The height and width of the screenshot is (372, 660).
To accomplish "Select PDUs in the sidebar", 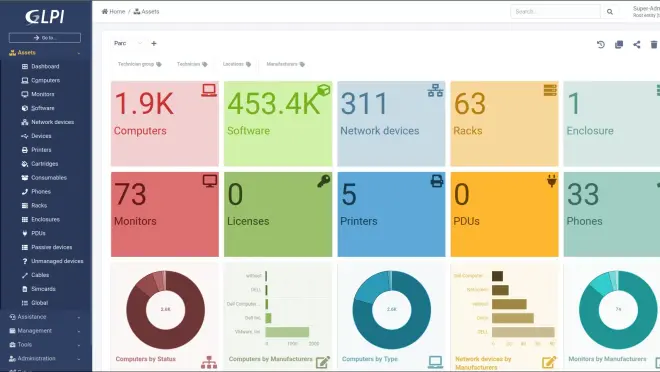I will [33, 233].
